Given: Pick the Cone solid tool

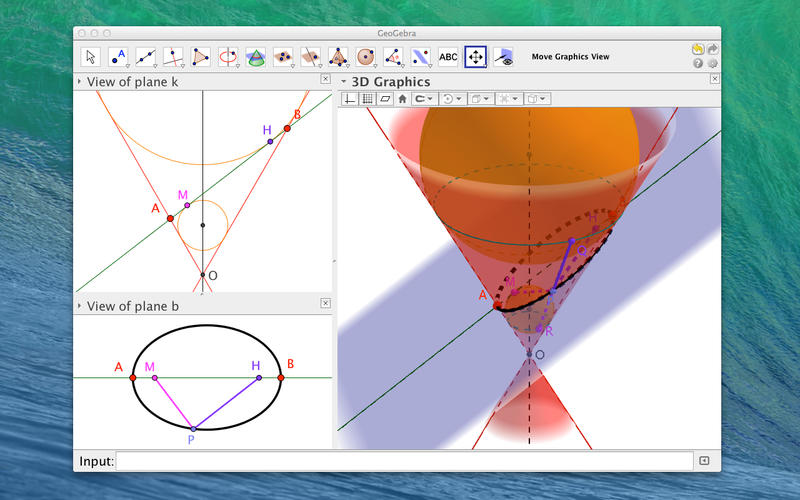Looking at the screenshot, I should click(256, 57).
